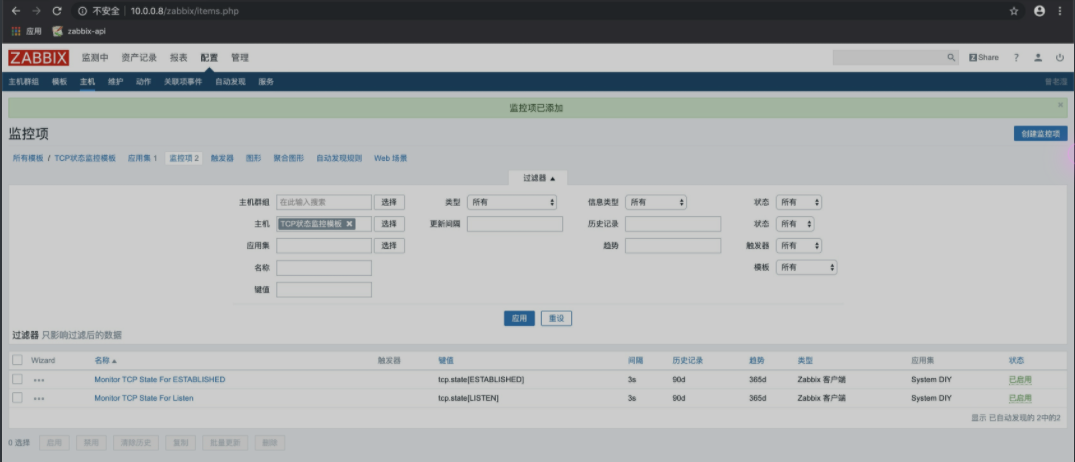Switch to the 自动发现 submenu
Image resolution: width=1075 pixels, height=462 pixels.
click(x=230, y=82)
